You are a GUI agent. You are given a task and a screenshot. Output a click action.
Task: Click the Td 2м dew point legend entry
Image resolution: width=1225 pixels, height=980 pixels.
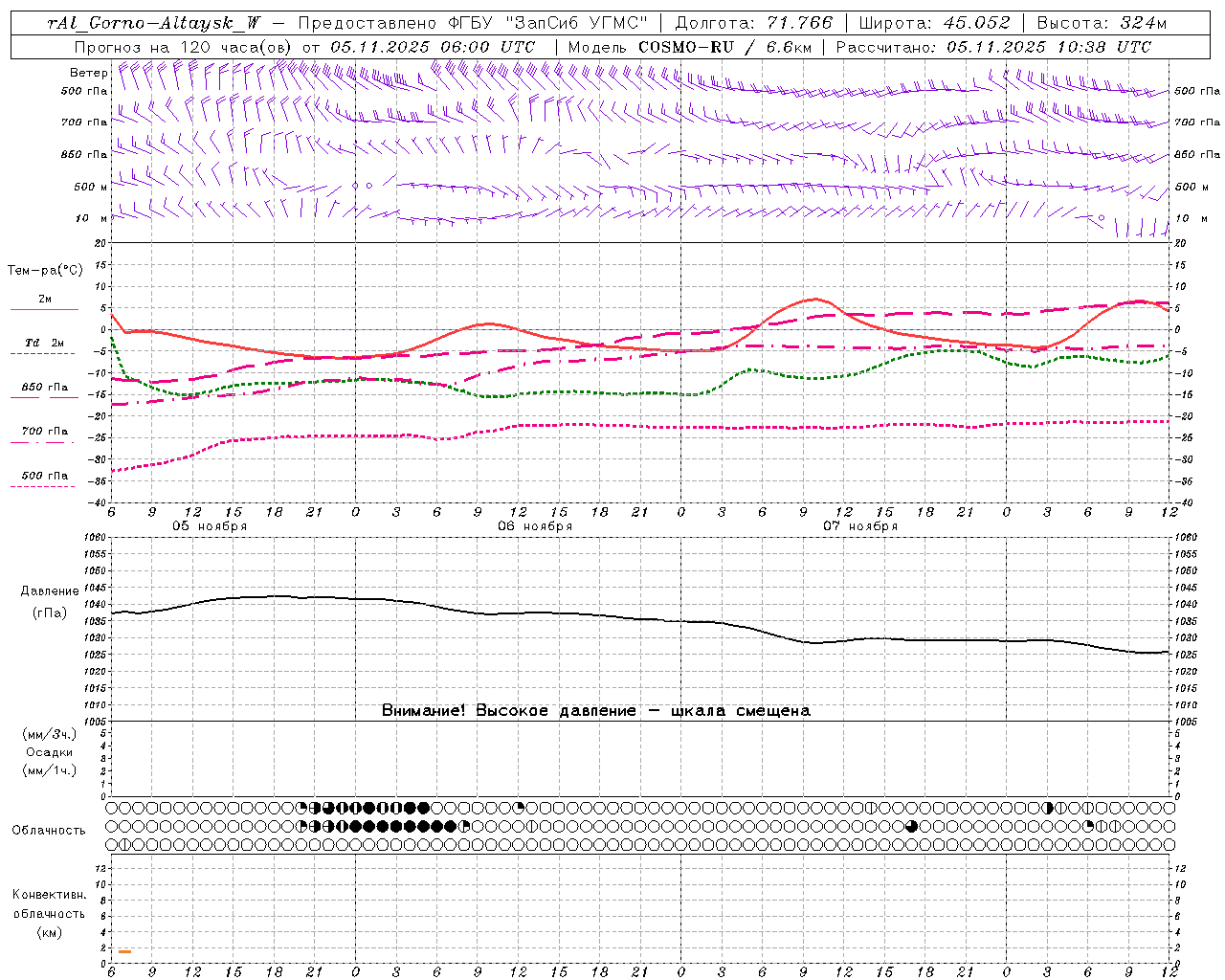[x=45, y=343]
